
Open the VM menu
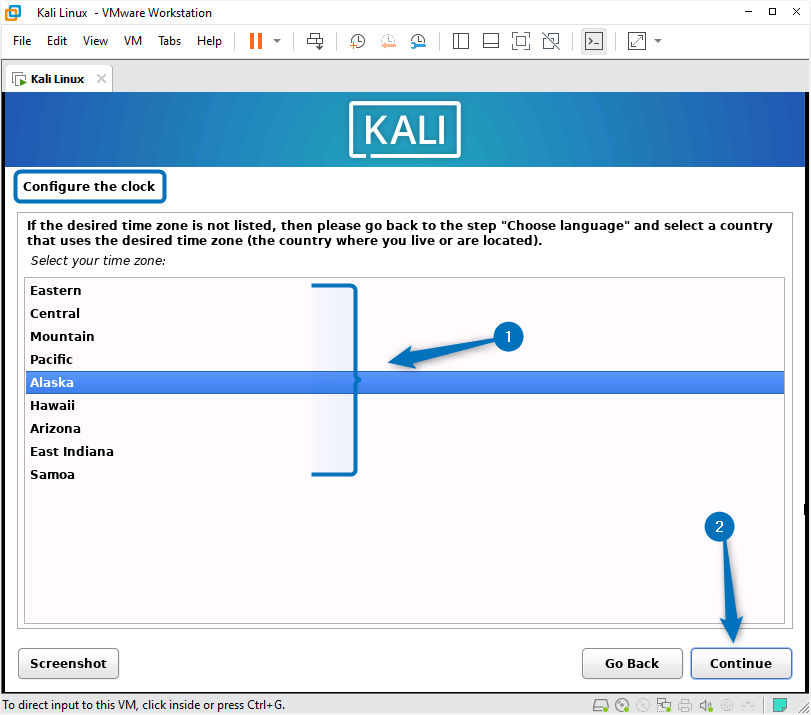tap(133, 41)
